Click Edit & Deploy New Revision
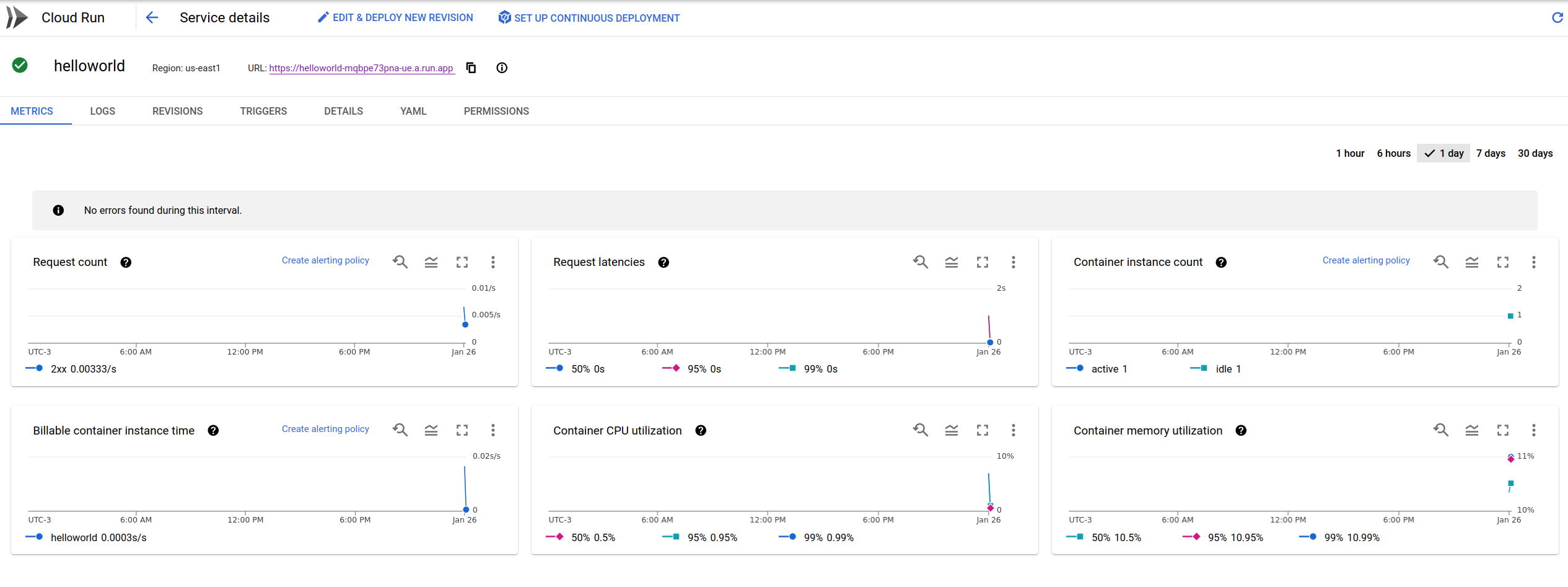Viewport: 1568px width, 587px height. (395, 18)
